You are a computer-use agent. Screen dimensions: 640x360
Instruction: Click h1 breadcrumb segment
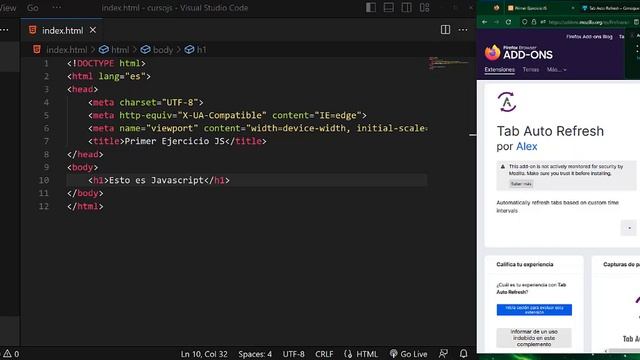point(202,50)
